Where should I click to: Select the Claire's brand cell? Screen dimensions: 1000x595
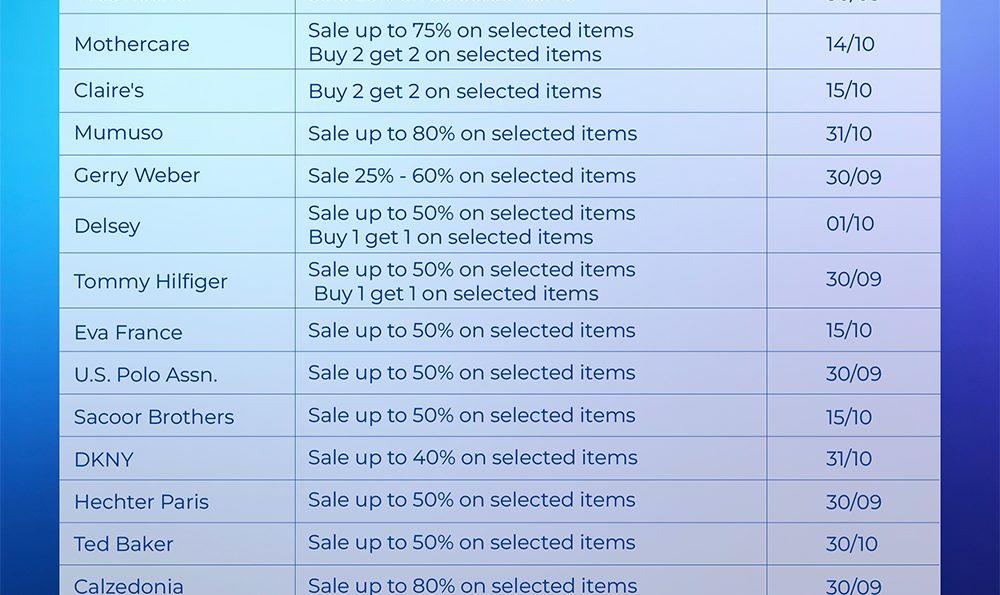(x=109, y=90)
